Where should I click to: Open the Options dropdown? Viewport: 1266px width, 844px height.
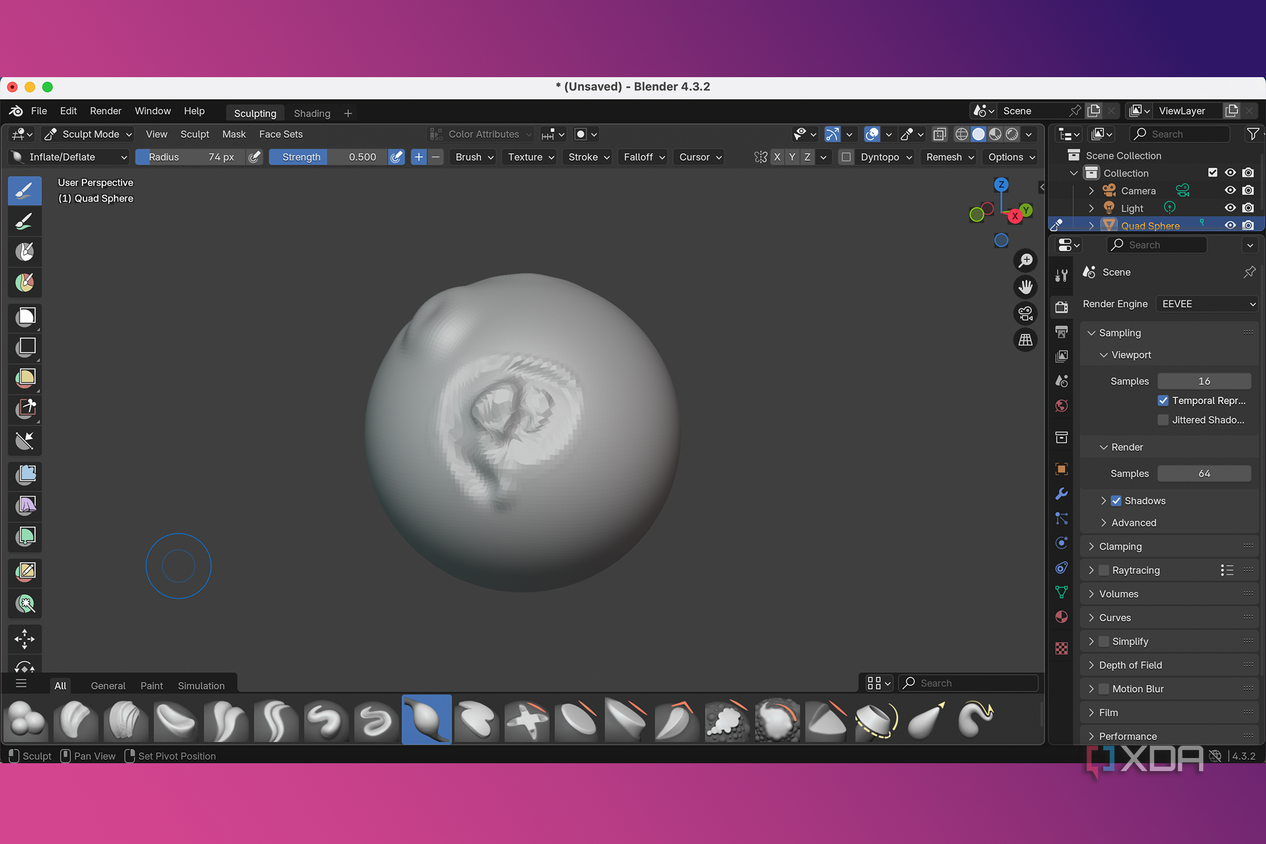1011,157
